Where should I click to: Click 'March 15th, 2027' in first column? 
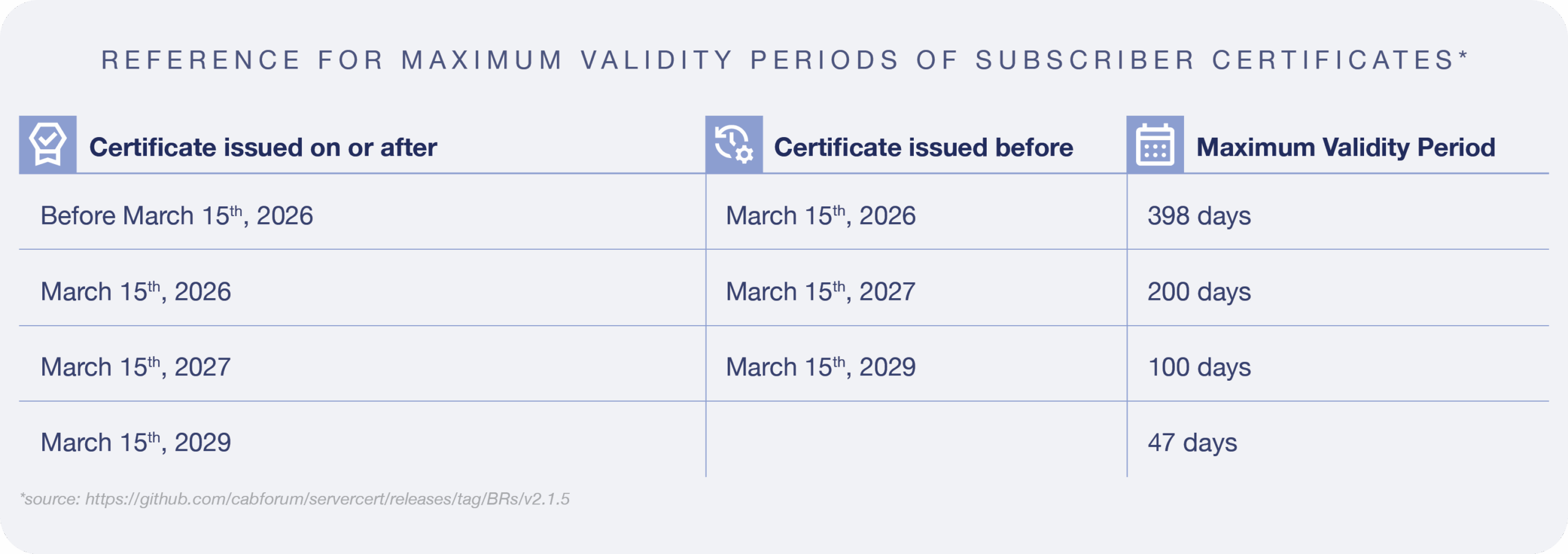point(136,367)
